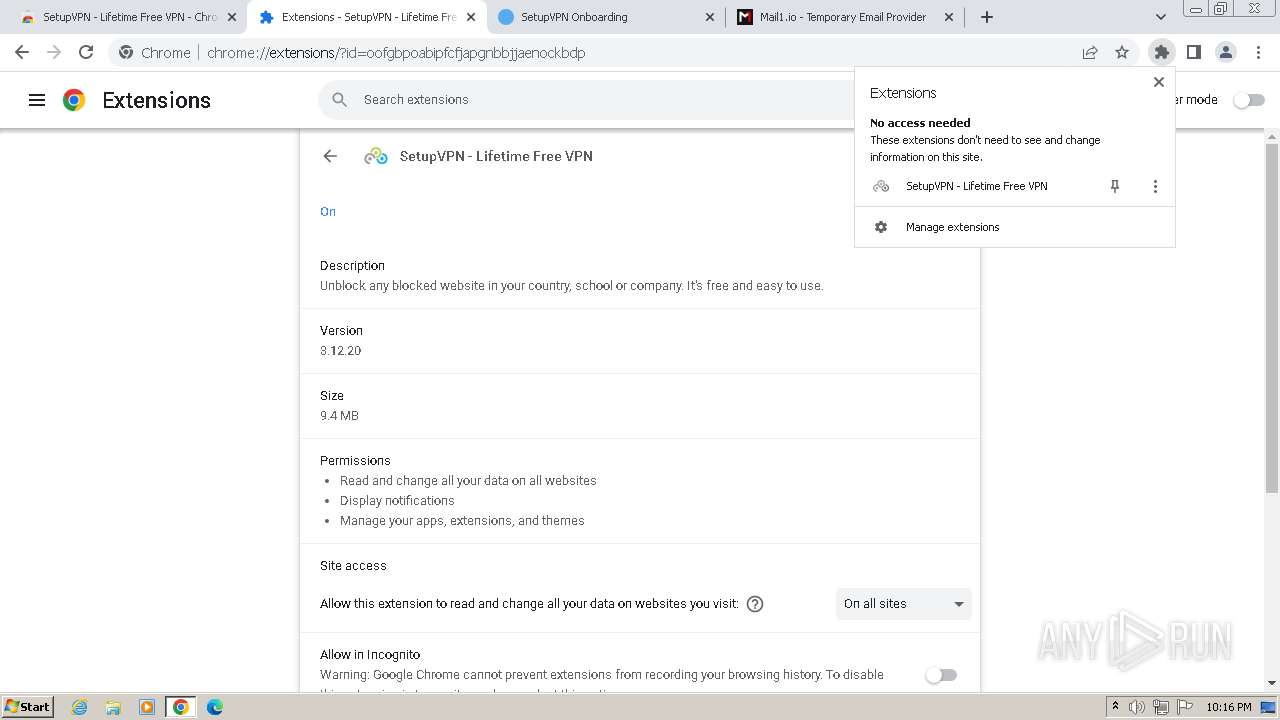
Task: Click the SetupVPN - Lifetime Free VPN page title
Action: (x=496, y=156)
